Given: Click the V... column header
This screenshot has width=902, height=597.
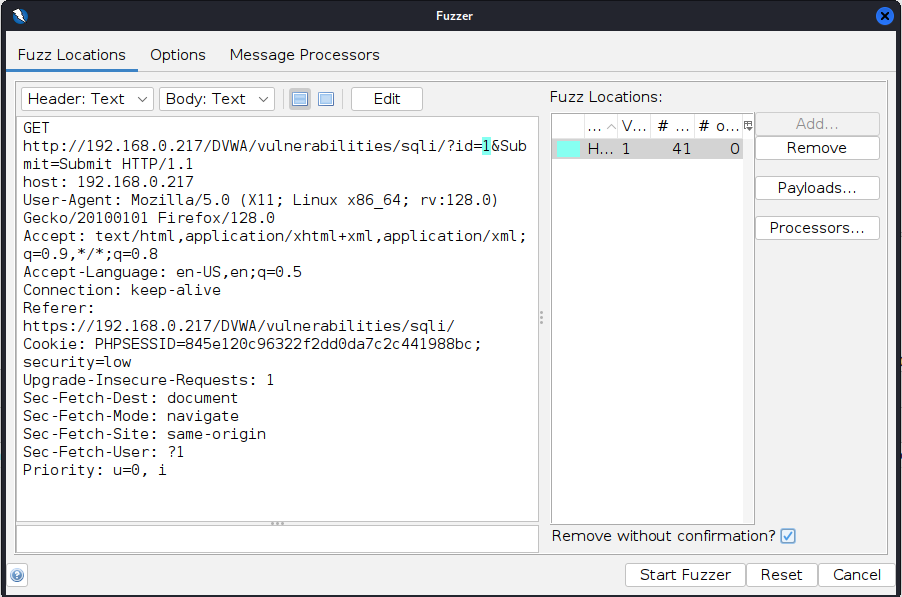Looking at the screenshot, I should 635,126.
